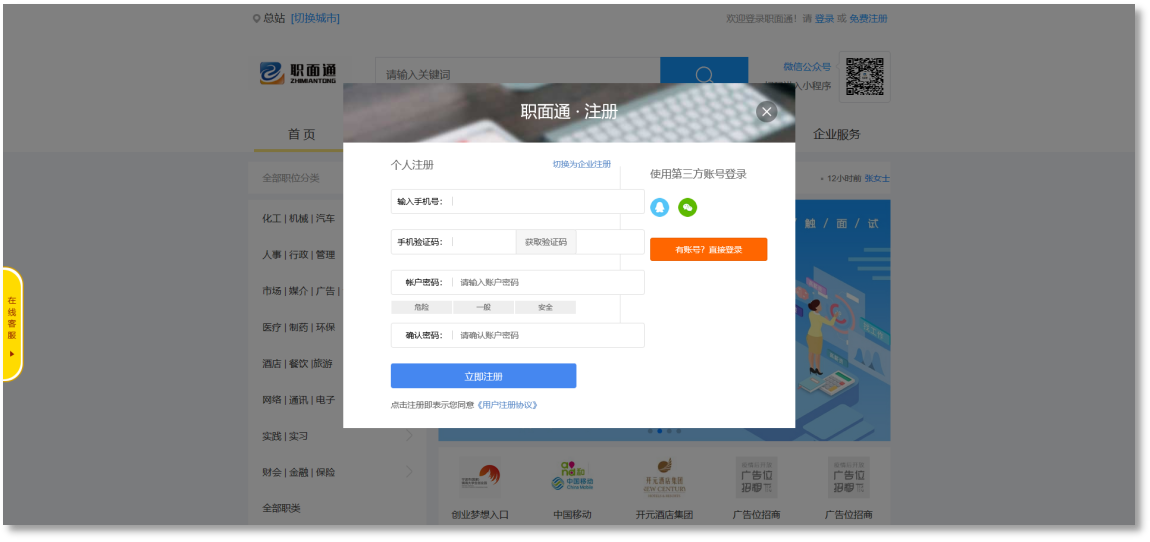Image resolution: width=1150 pixels, height=542 pixels.
Task: Click the QQ login icon
Action: [659, 207]
